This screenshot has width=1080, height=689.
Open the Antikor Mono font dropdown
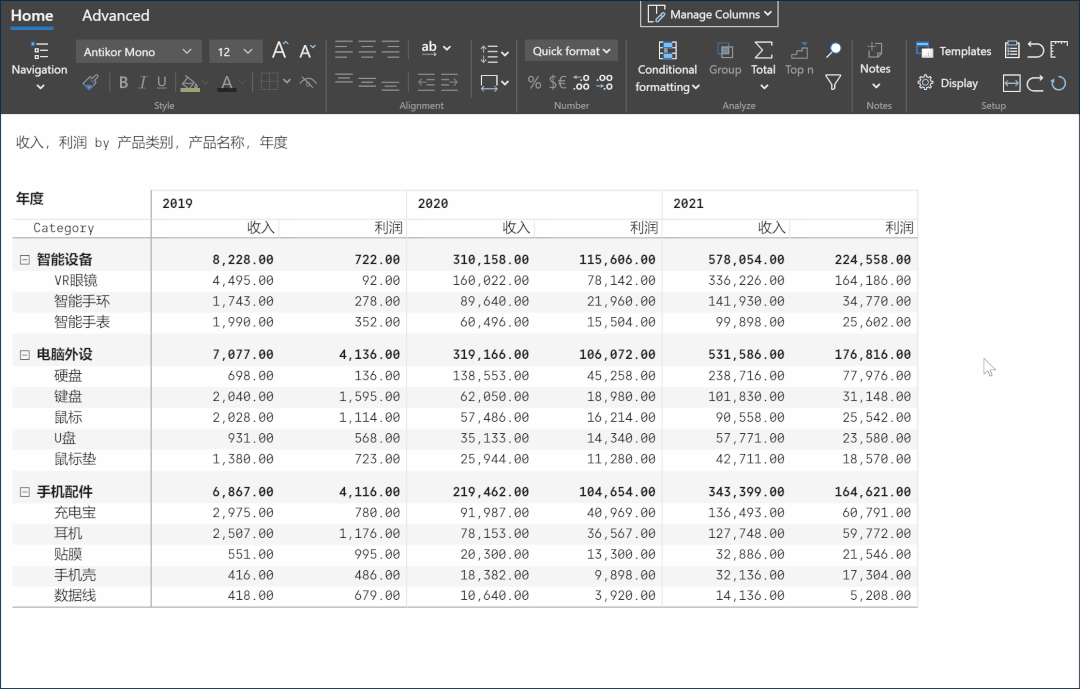[x=138, y=52]
